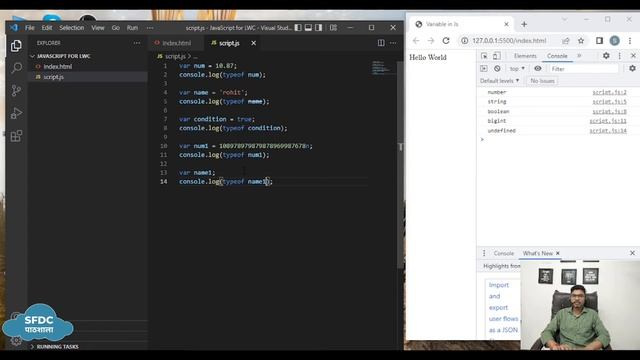
Task: Open Run and Debug view
Action: point(16,113)
